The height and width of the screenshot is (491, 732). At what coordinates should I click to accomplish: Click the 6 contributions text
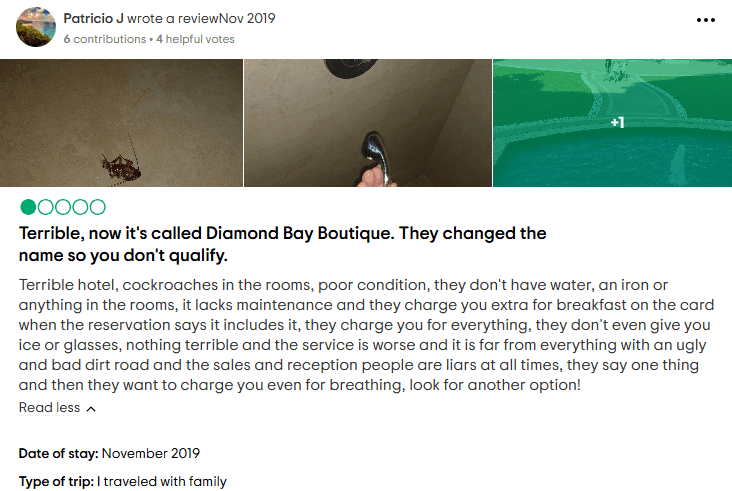click(x=105, y=39)
